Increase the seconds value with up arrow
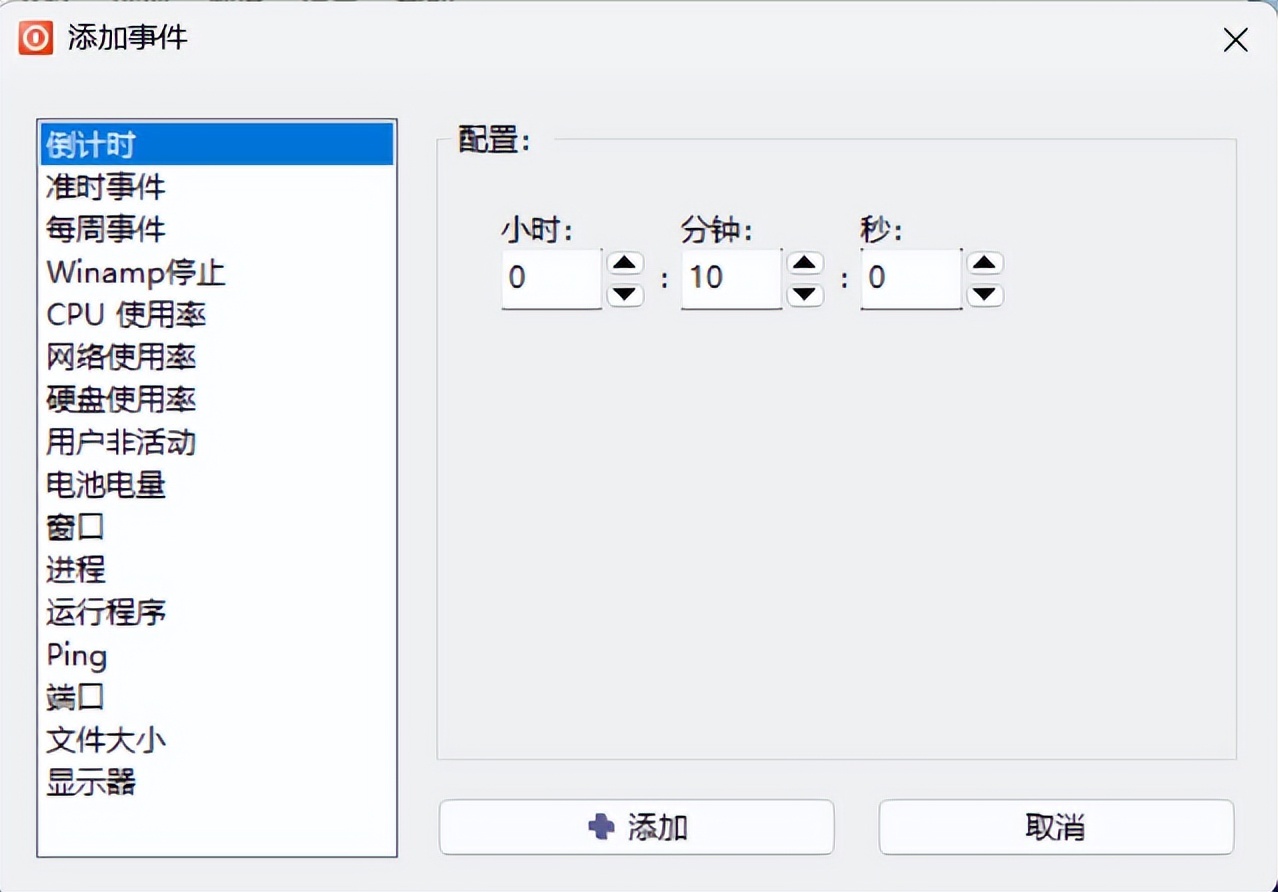This screenshot has width=1278, height=892. point(985,263)
